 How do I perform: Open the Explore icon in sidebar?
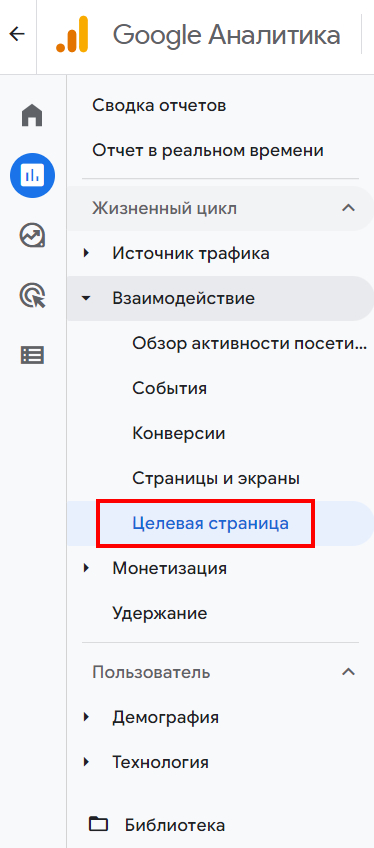[32, 236]
